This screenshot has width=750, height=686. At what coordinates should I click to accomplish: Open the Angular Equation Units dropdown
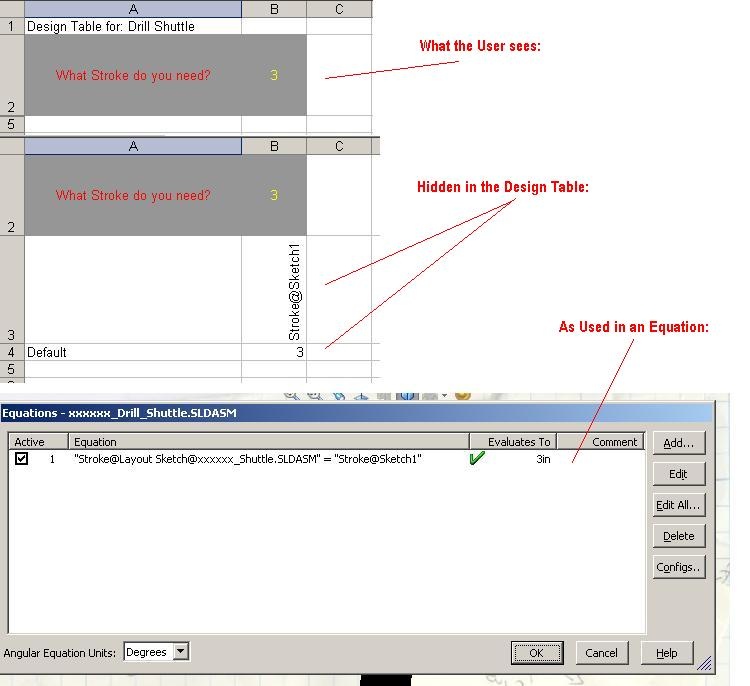180,652
